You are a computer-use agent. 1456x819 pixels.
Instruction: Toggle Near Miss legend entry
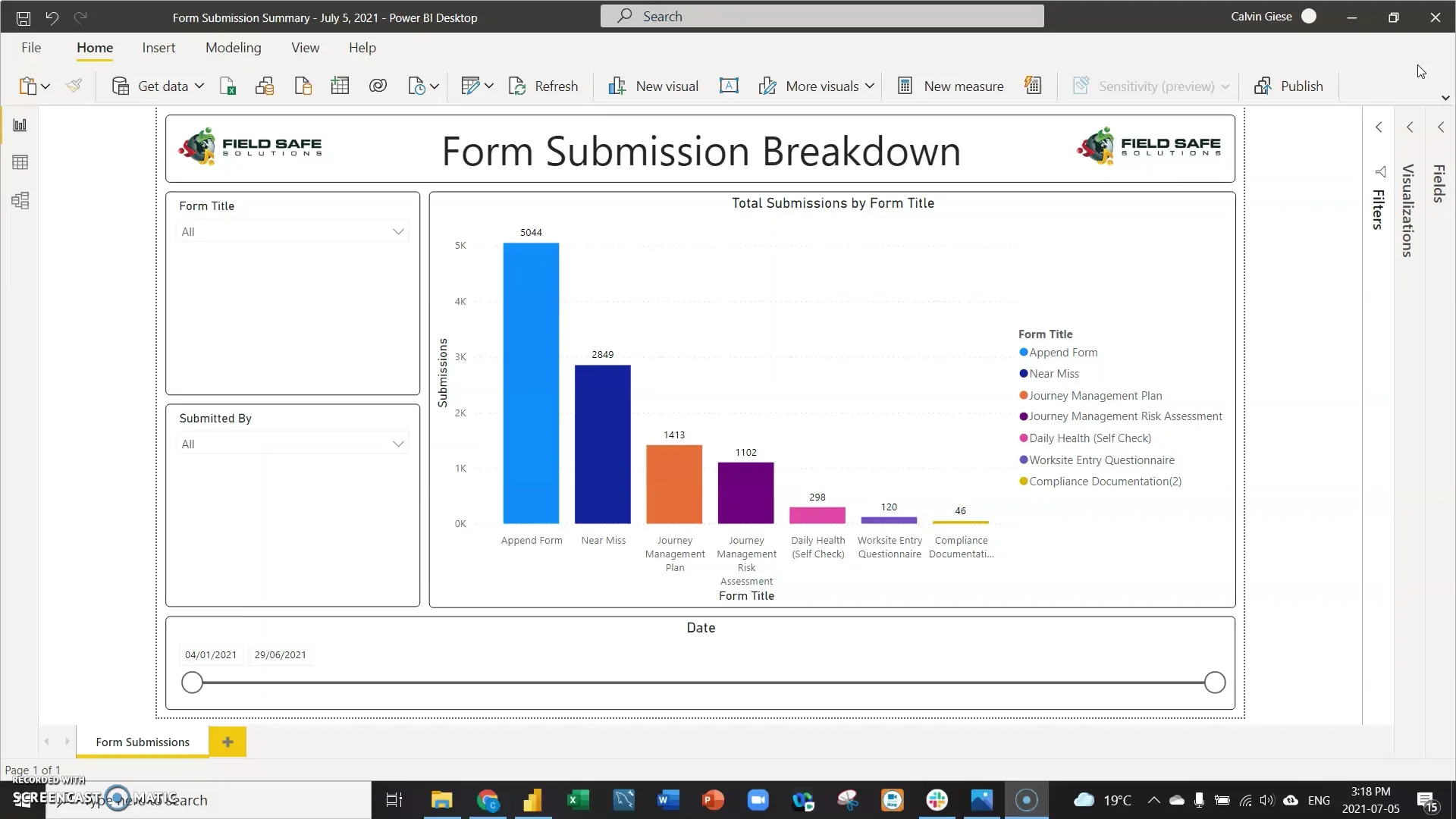[x=1053, y=374]
